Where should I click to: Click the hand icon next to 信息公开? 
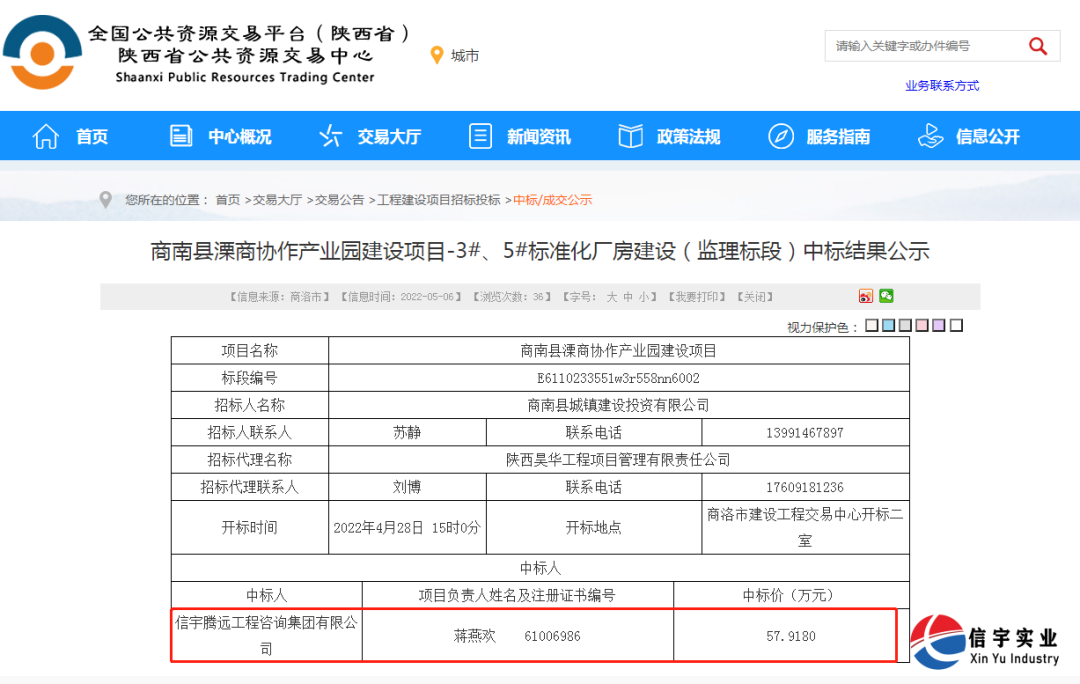(x=929, y=135)
